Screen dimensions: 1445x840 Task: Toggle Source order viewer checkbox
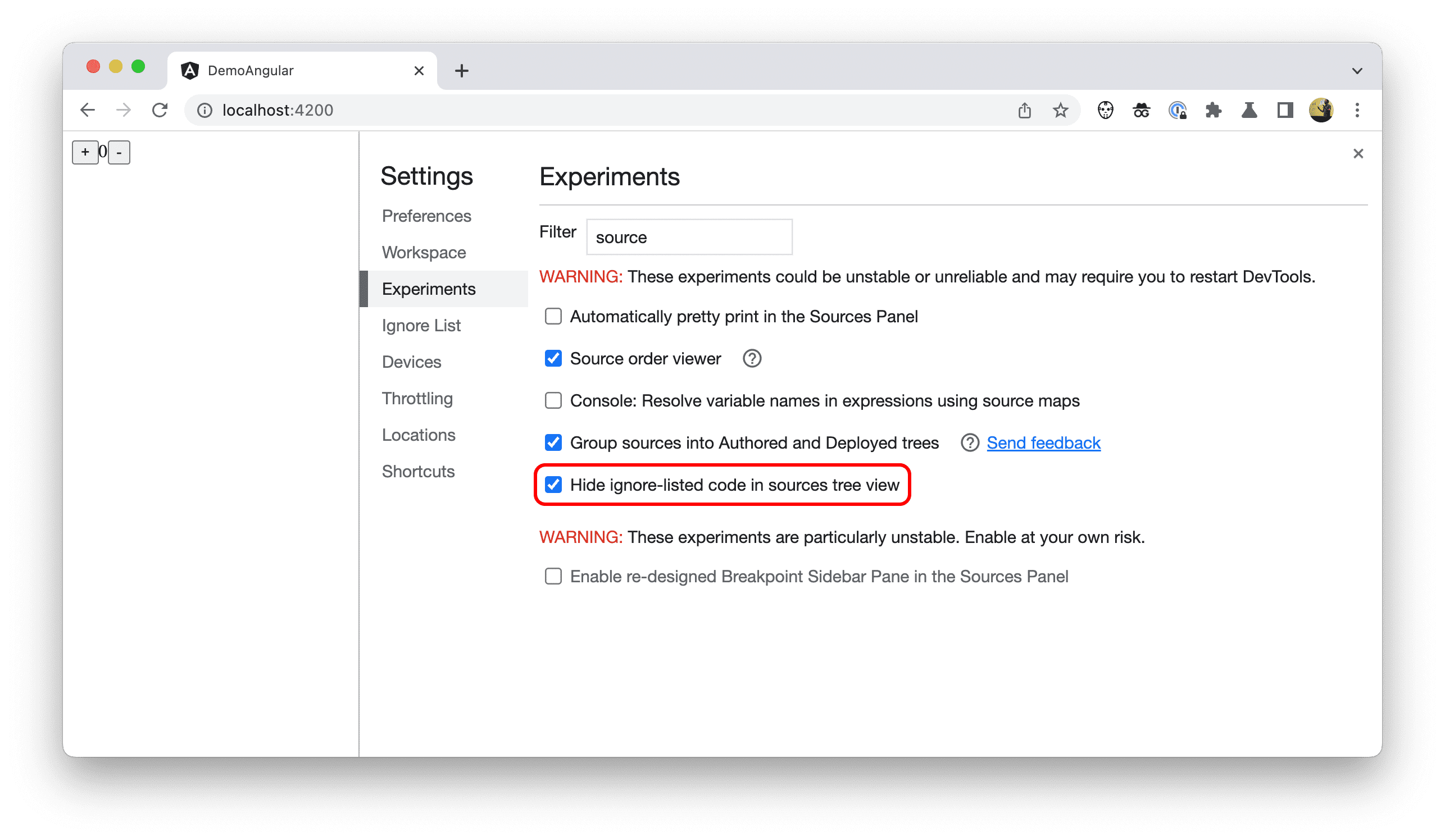click(554, 358)
